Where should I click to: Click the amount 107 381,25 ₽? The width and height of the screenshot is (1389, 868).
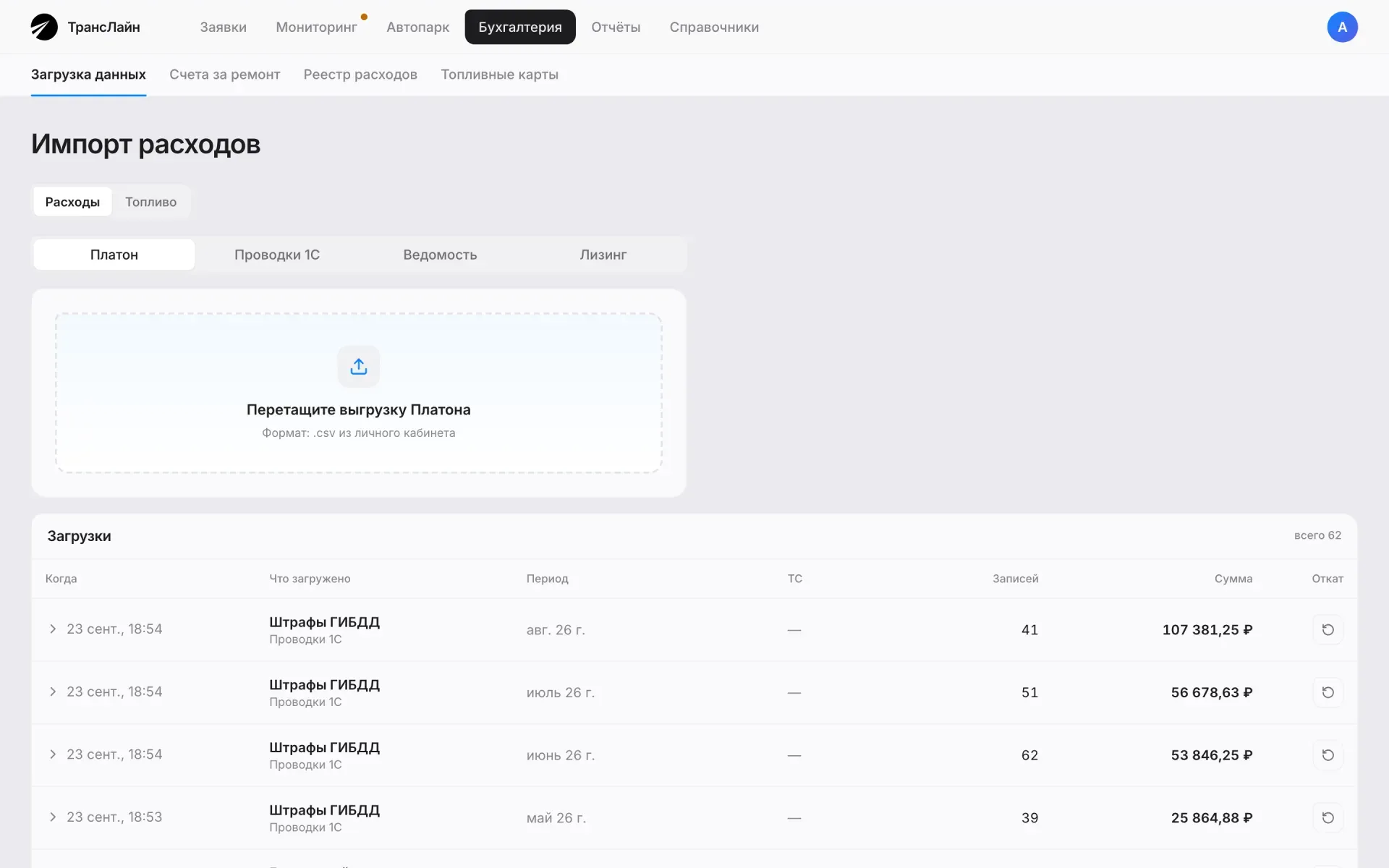tap(1207, 629)
